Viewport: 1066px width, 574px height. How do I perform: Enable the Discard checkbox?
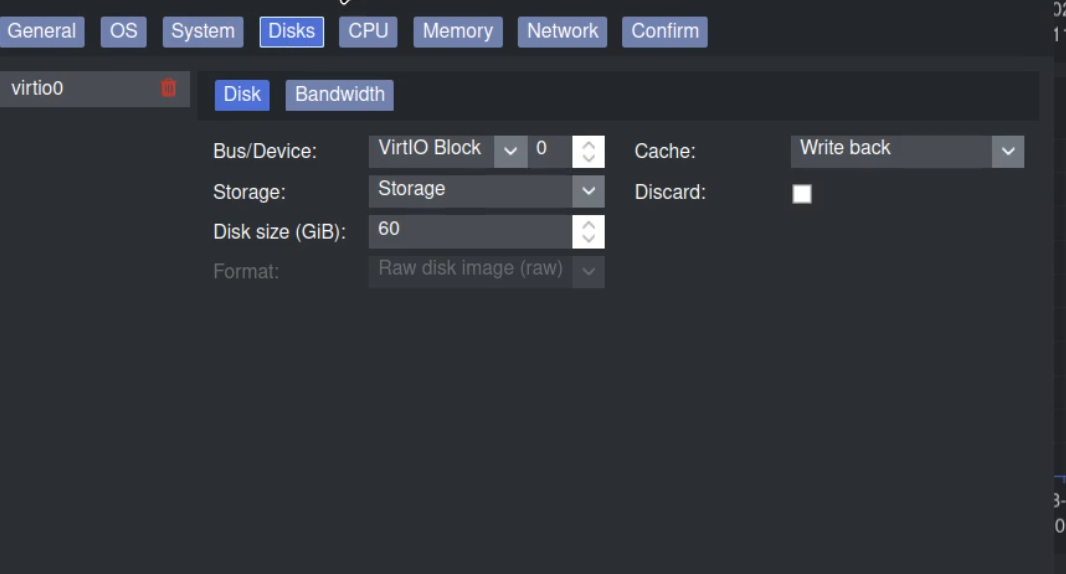[802, 194]
